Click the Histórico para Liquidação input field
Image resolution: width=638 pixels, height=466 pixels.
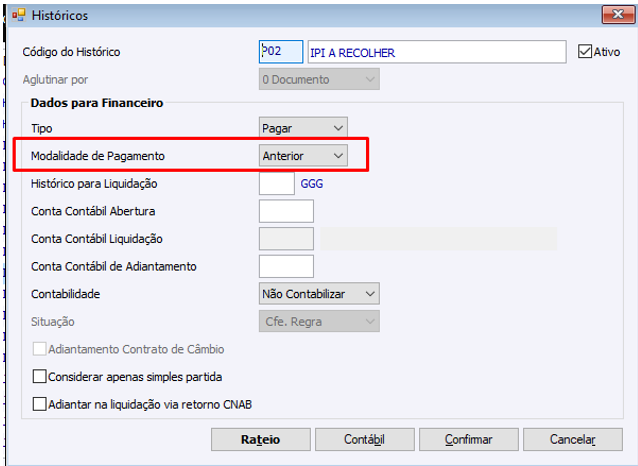(x=277, y=184)
